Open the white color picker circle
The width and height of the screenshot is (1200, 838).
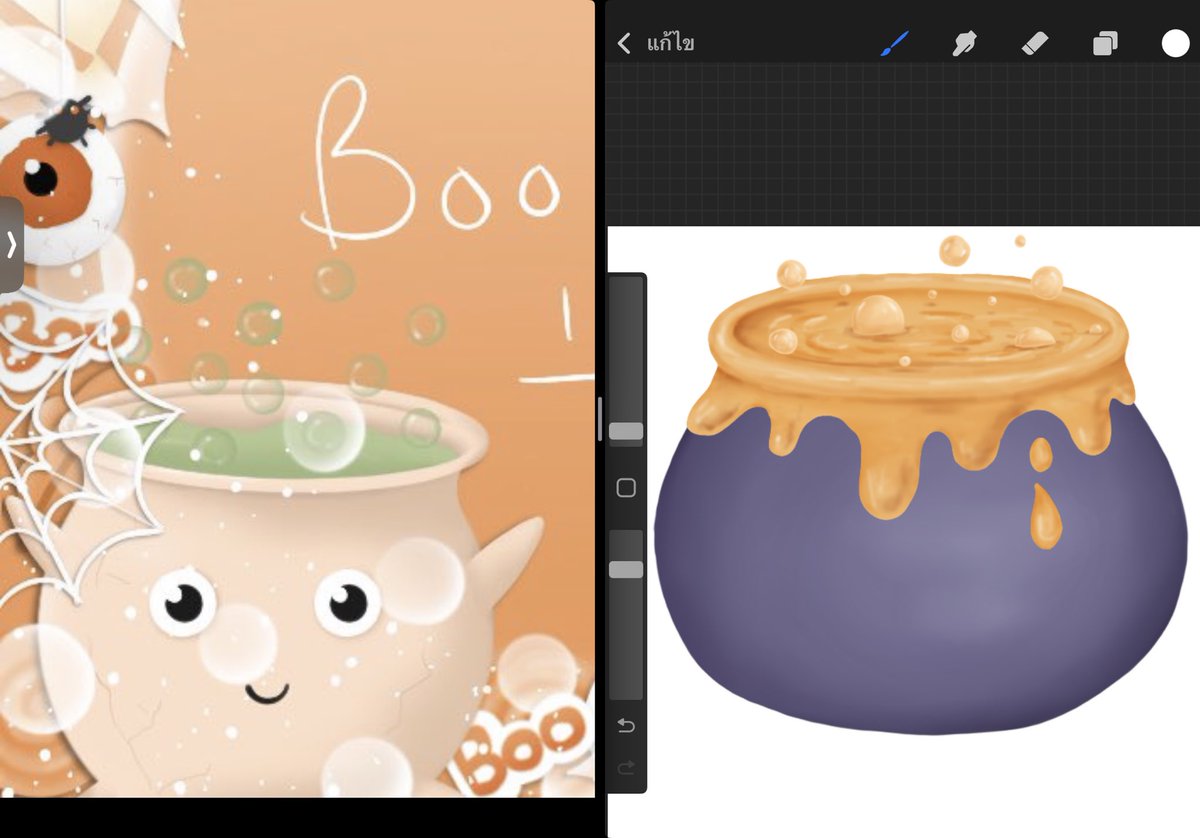click(1175, 43)
